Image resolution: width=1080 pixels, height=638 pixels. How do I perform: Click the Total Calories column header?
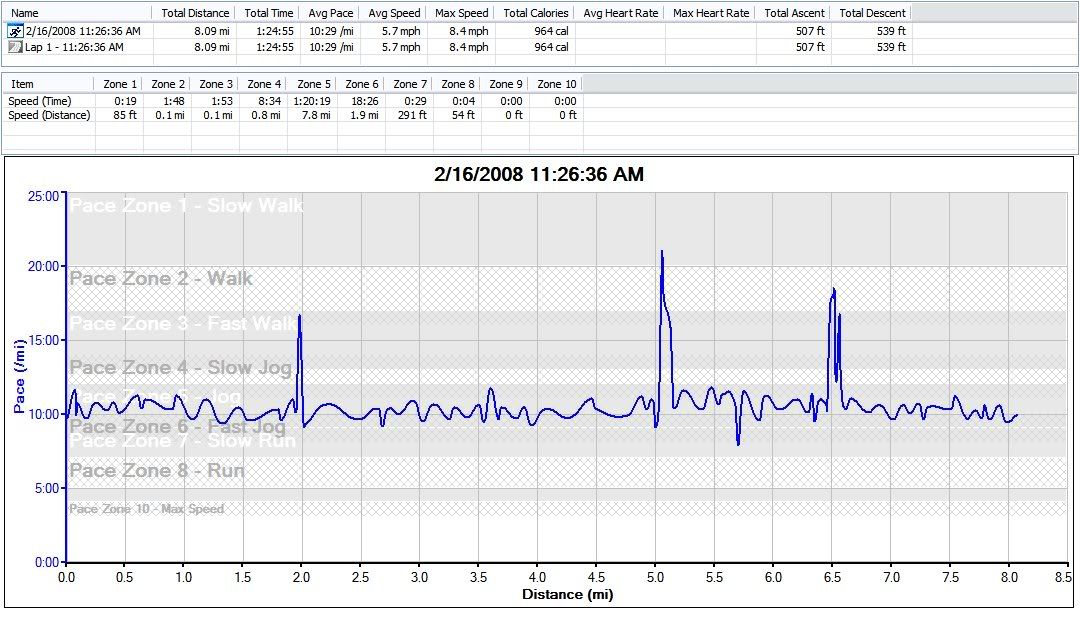[535, 13]
